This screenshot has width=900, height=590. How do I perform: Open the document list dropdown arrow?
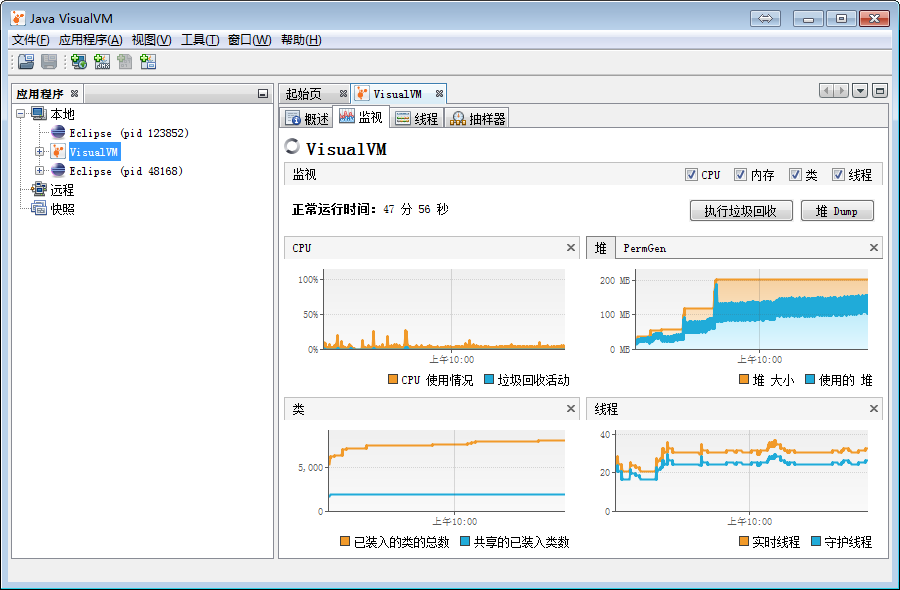pyautogui.click(x=860, y=91)
